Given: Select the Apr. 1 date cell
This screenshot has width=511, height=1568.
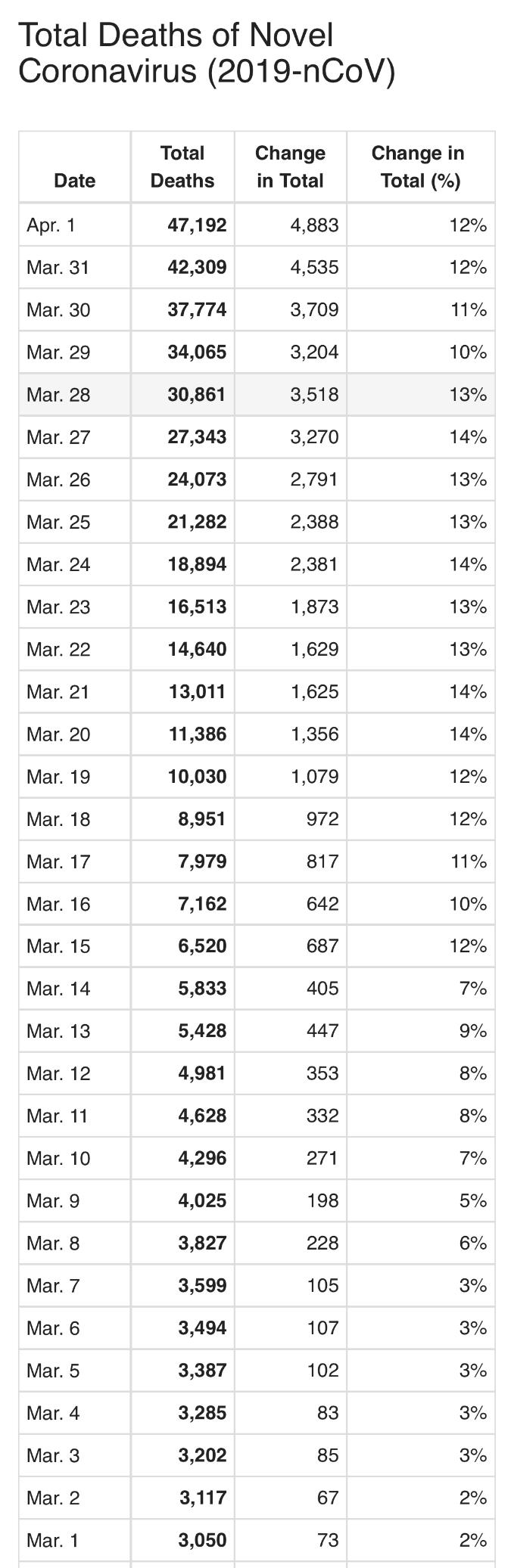Looking at the screenshot, I should (51, 225).
